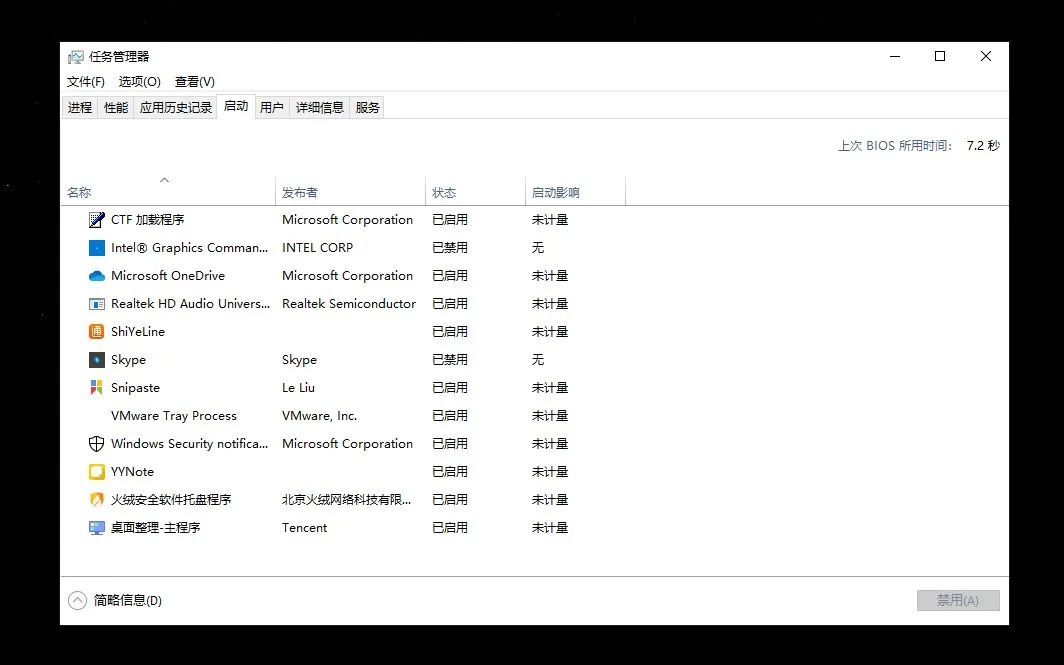
Task: Select the CTF 加载程序 row name
Action: pyautogui.click(x=148, y=220)
